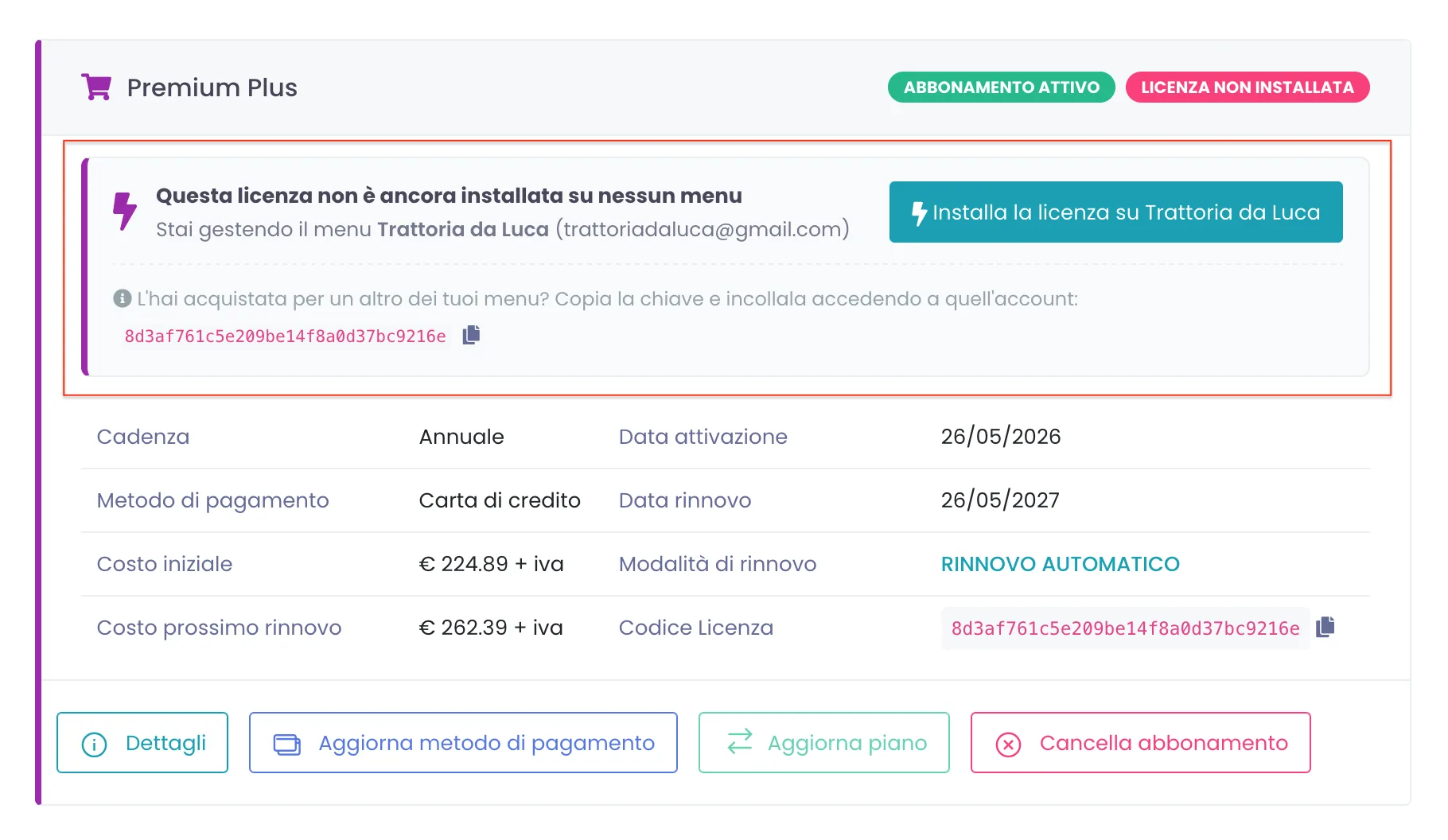1448x840 pixels.
Task: Click the "€ 224.89 + iva" value
Action: coord(491,564)
